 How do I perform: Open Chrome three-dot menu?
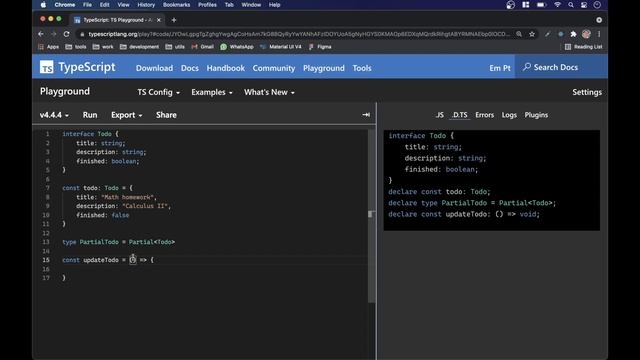[599, 34]
